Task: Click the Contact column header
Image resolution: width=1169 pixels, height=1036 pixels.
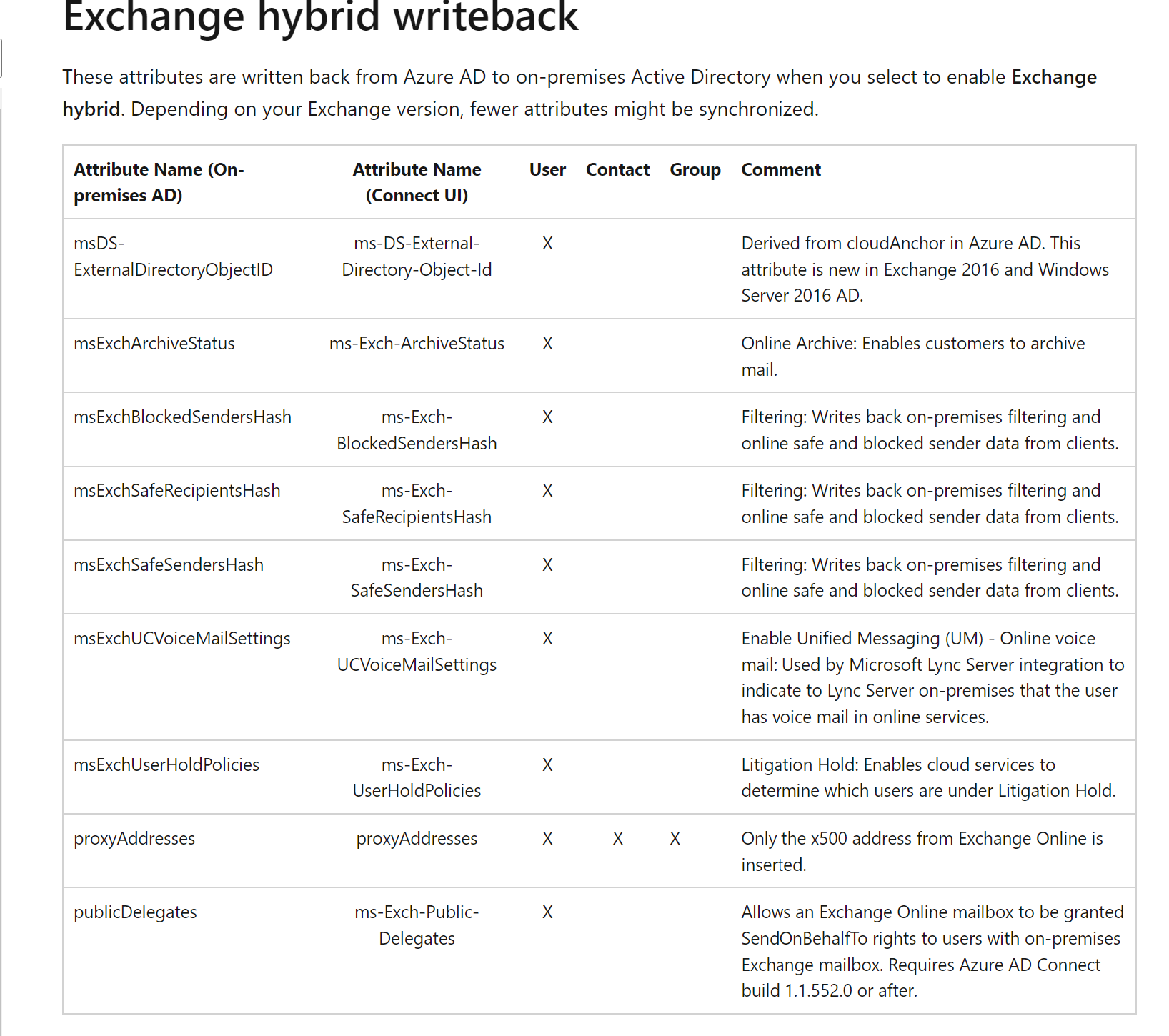Action: (x=617, y=169)
